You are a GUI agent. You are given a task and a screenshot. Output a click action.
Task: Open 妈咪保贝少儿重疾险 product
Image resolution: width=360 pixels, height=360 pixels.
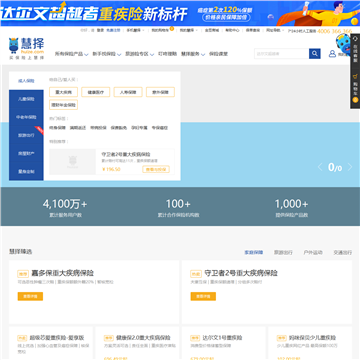(x=313, y=338)
